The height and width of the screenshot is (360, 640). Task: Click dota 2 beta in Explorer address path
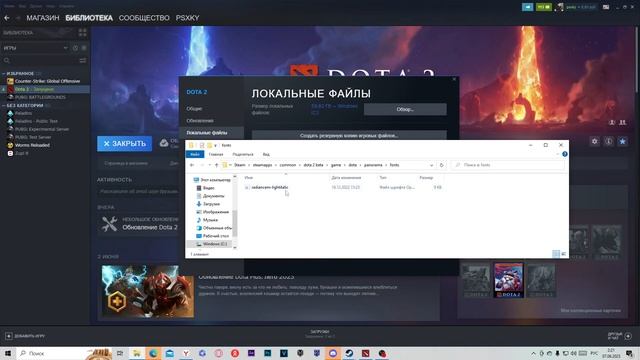313,165
